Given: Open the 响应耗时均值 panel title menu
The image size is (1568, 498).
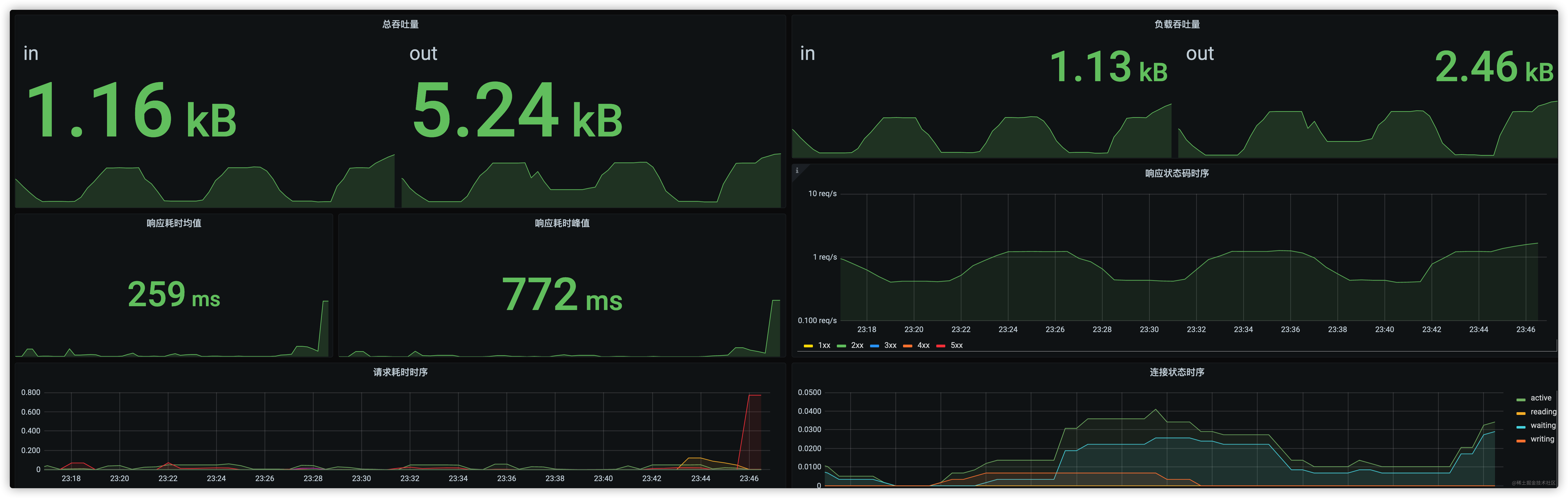Looking at the screenshot, I should coord(174,223).
